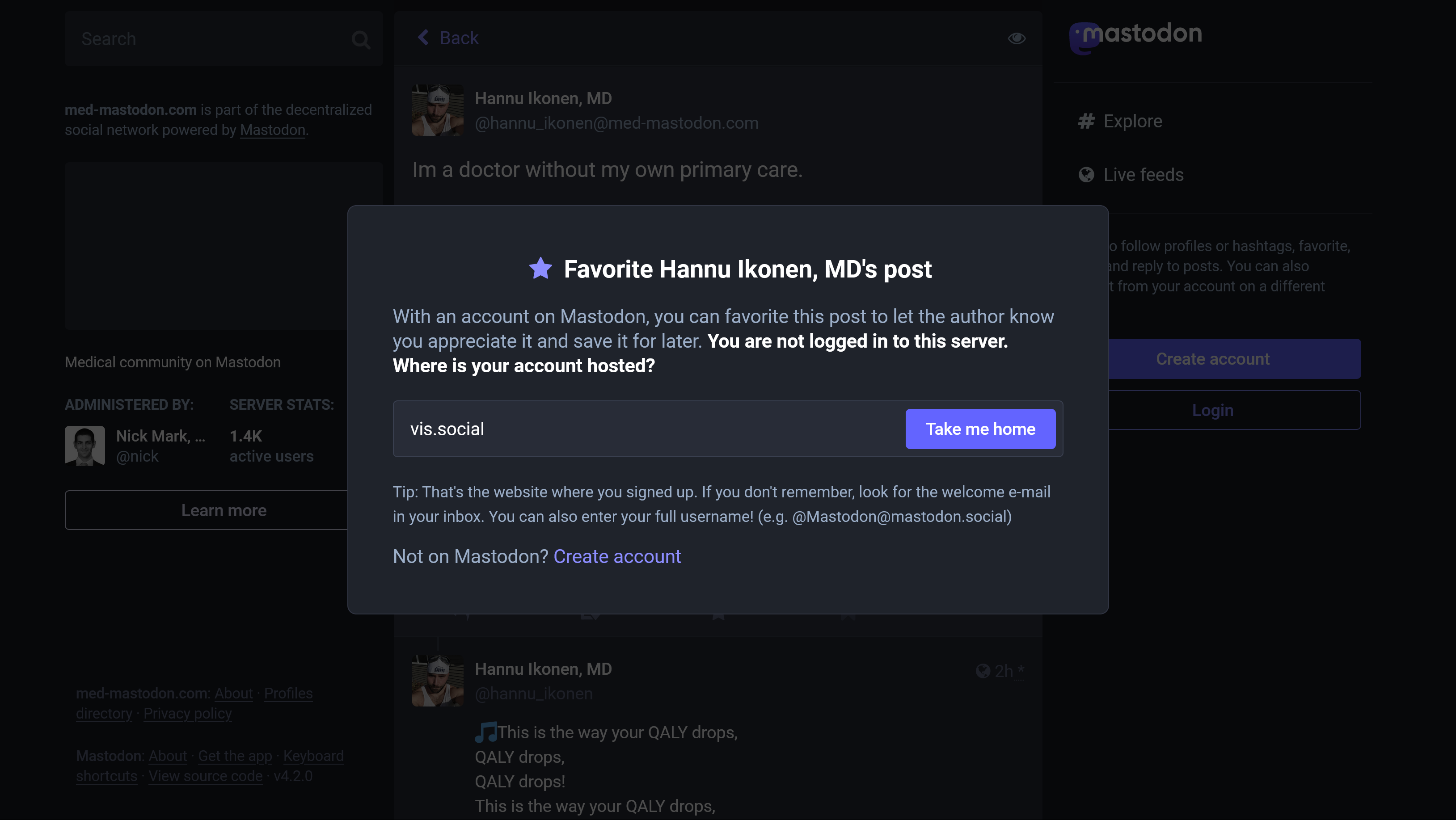Open the Mastodon link in server description
Screen dimensions: 1456x820
click(x=272, y=130)
